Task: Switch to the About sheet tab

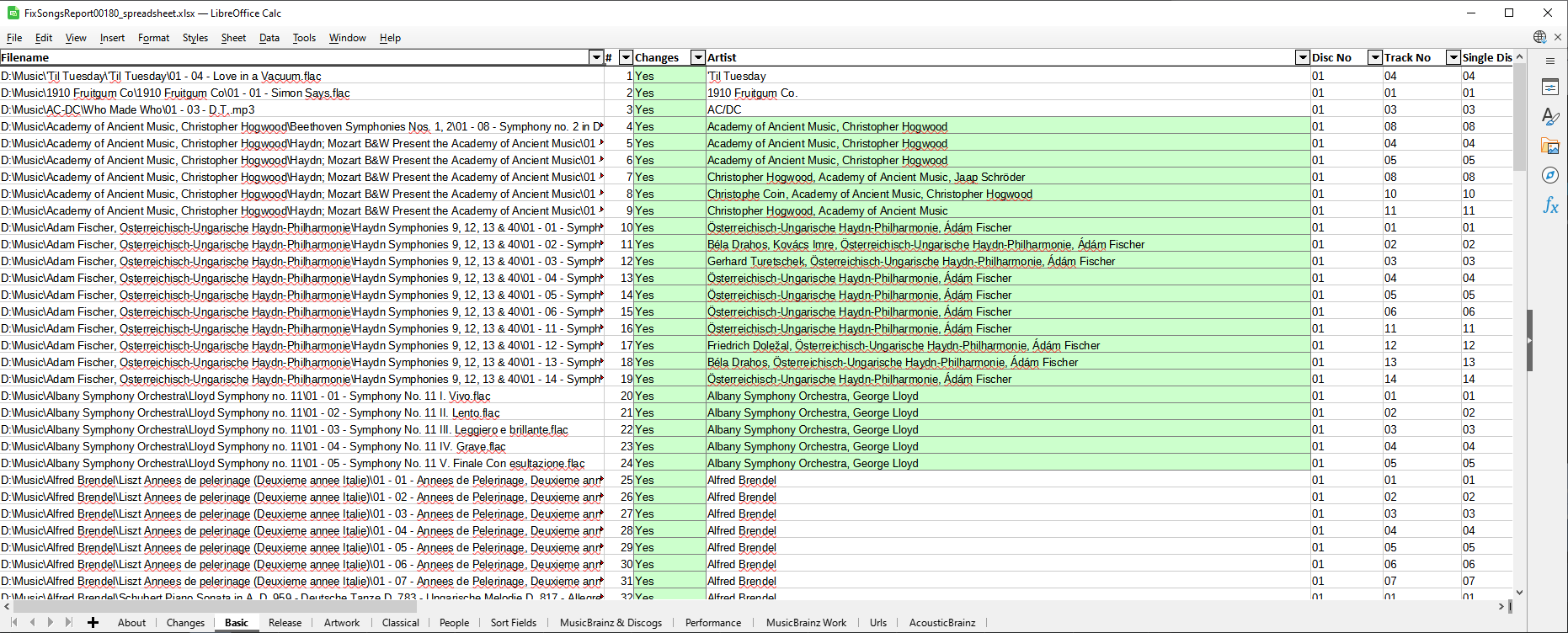Action: point(131,623)
